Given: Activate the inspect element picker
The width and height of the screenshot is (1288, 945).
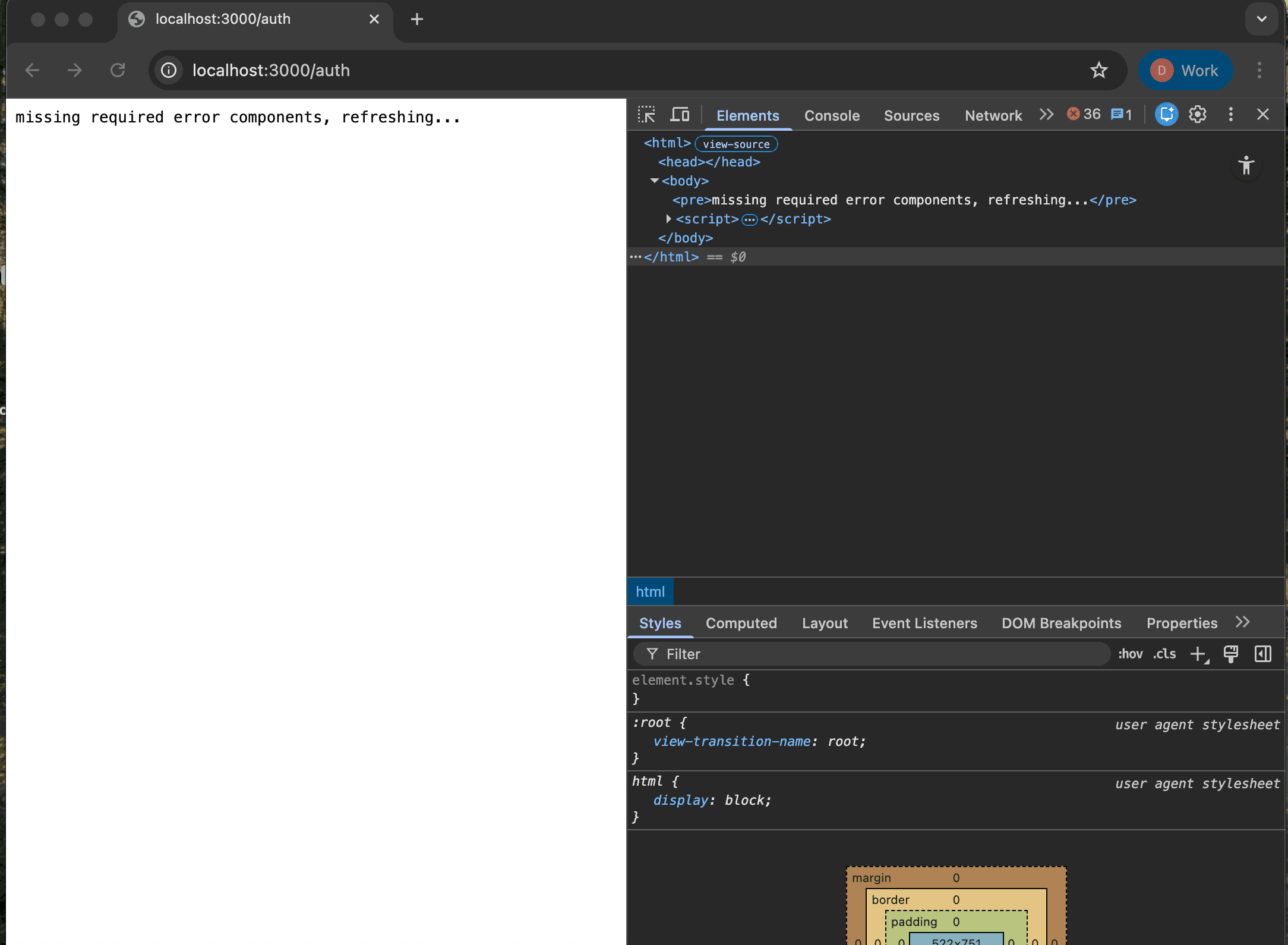Looking at the screenshot, I should point(646,115).
